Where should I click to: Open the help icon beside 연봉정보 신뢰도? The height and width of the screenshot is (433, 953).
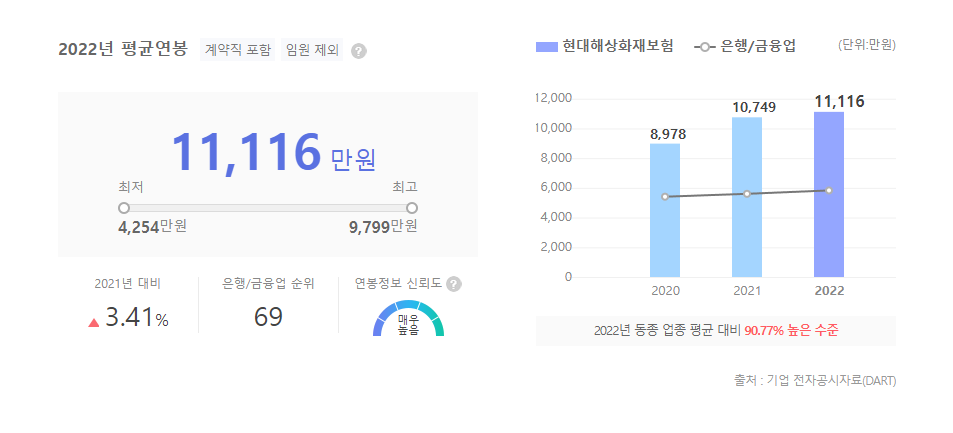454,284
